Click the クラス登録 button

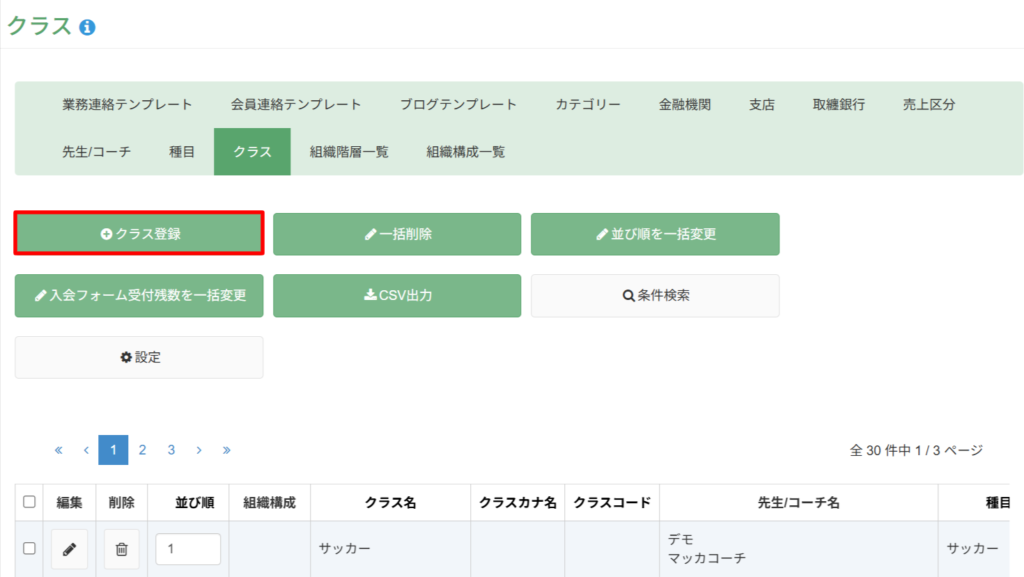pos(139,233)
